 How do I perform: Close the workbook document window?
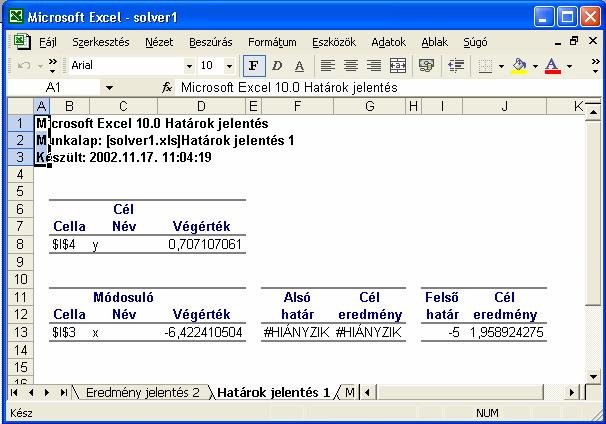pos(593,41)
